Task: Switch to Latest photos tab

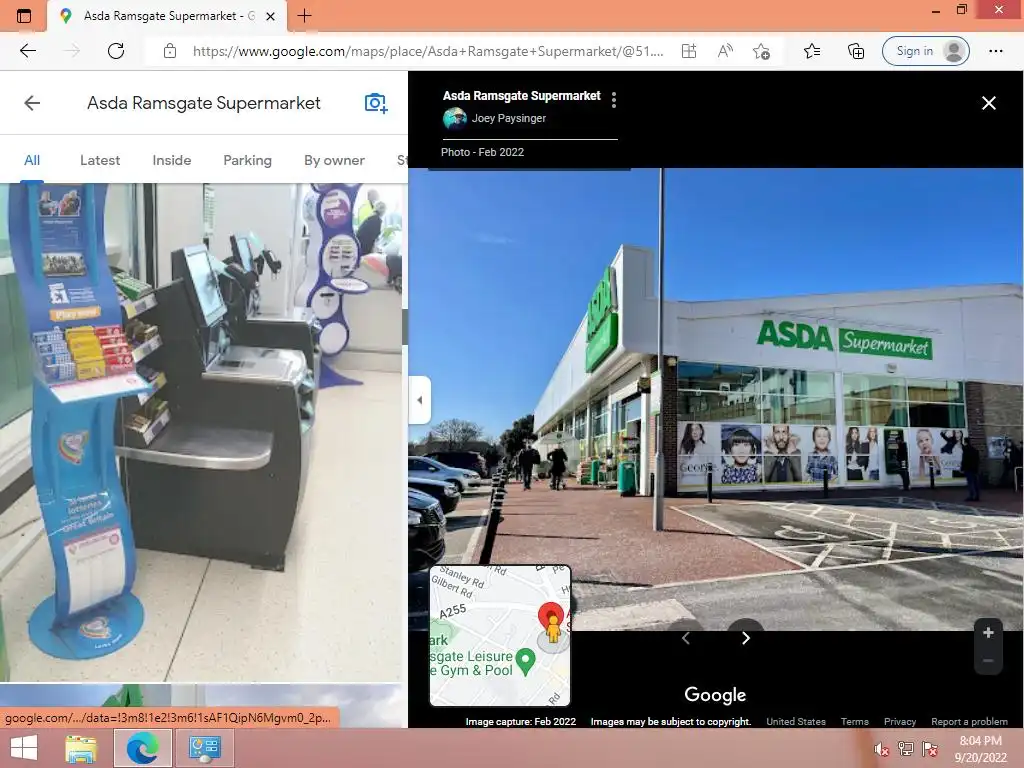Action: click(100, 160)
